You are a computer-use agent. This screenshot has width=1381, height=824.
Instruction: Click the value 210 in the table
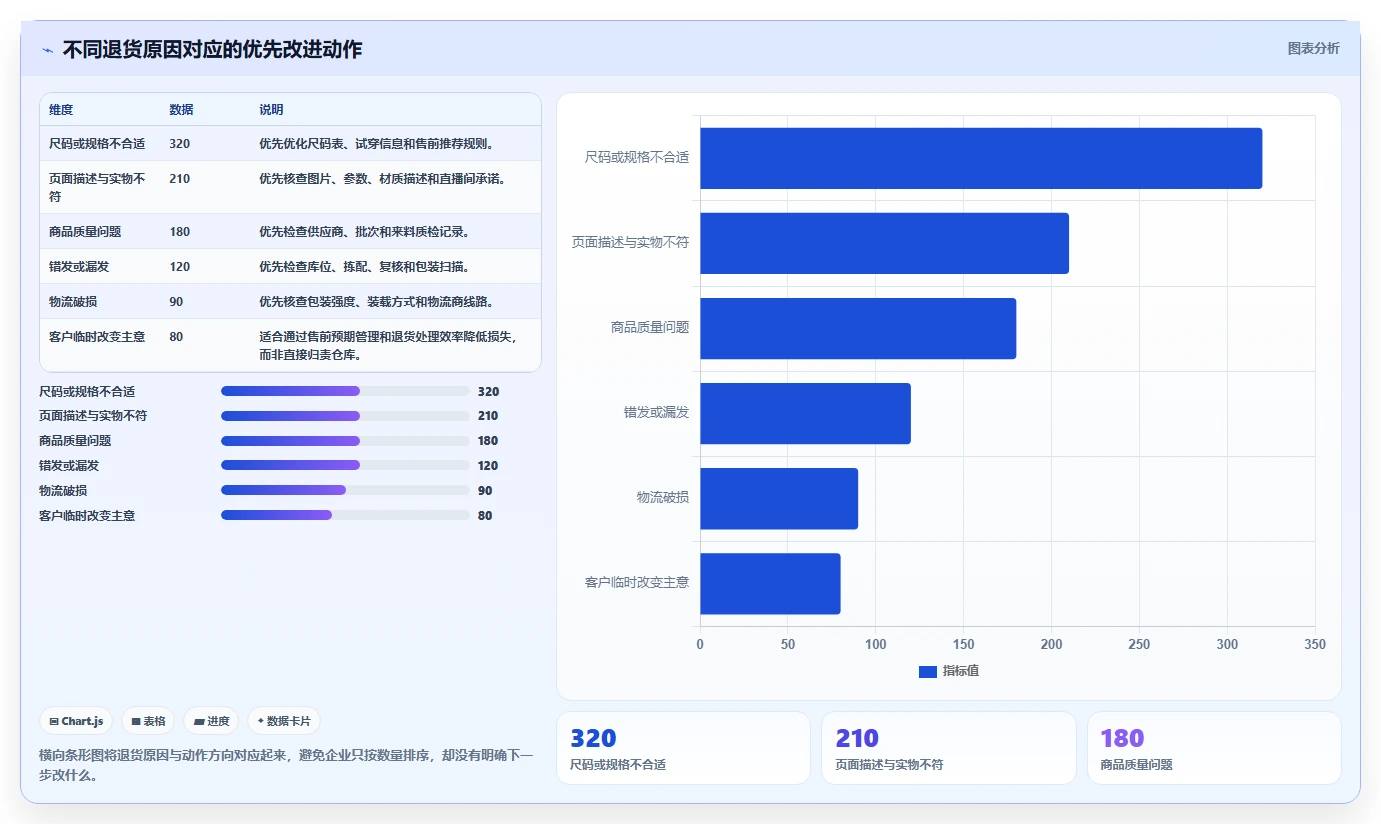click(x=180, y=179)
